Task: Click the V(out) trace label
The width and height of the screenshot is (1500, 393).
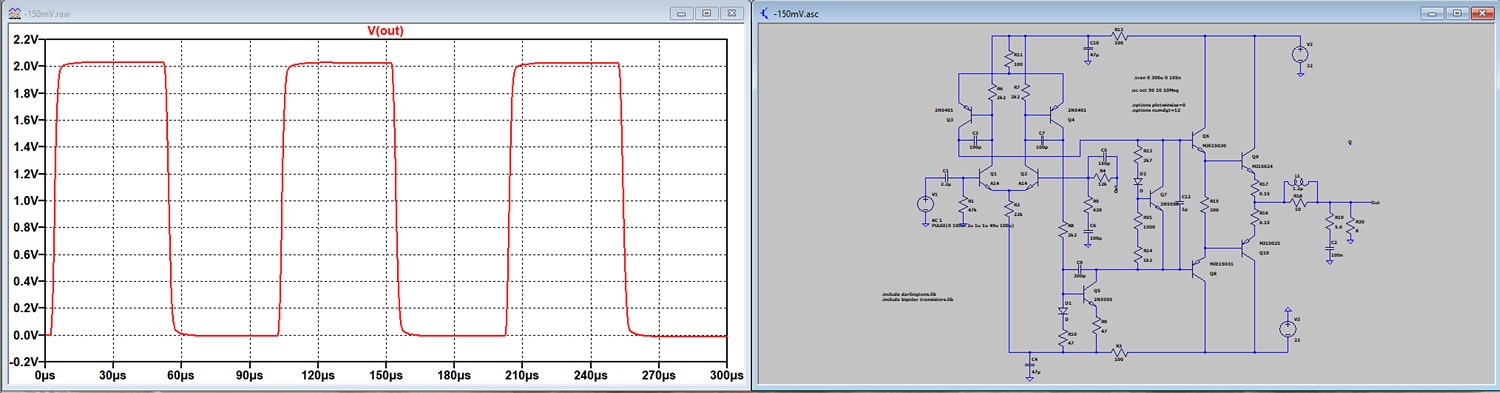Action: [x=385, y=31]
